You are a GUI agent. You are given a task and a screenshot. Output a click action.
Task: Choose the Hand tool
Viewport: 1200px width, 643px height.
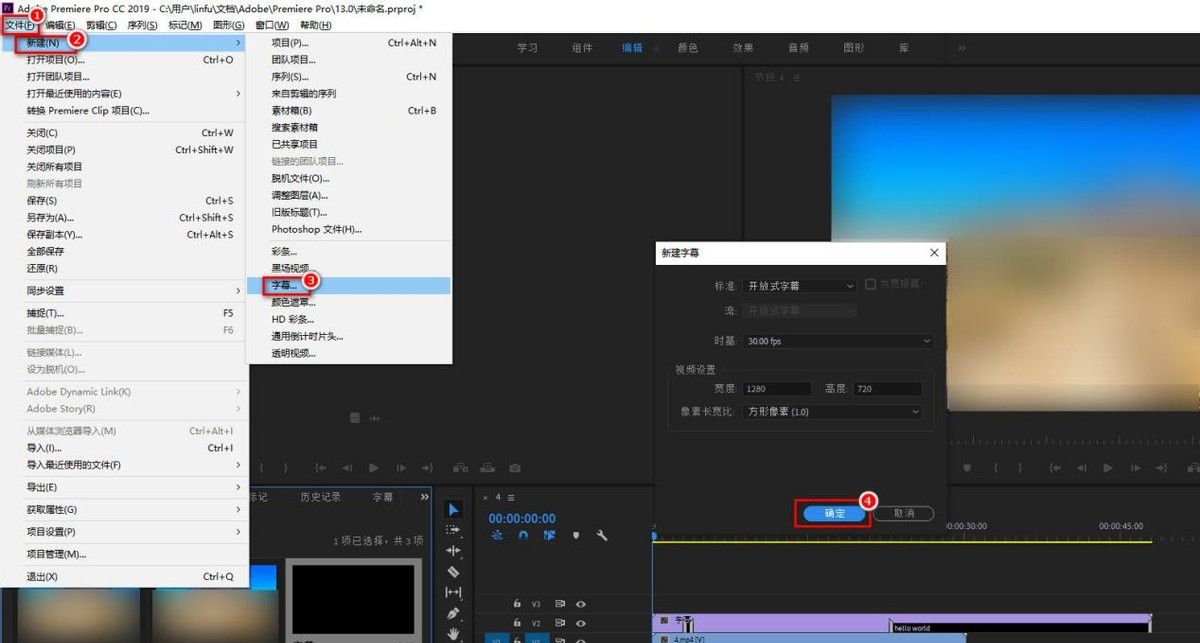click(x=453, y=631)
